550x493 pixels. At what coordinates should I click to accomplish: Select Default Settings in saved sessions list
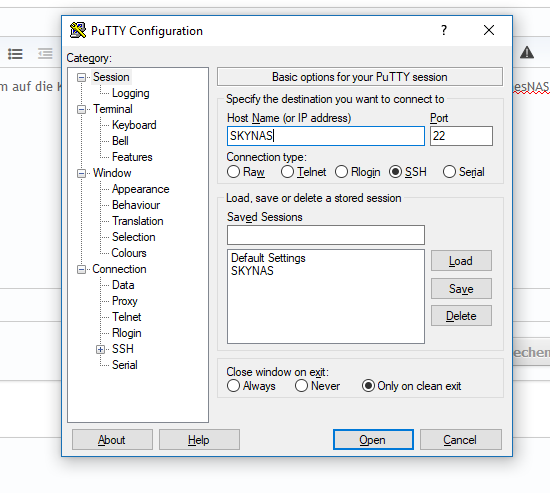point(268,258)
